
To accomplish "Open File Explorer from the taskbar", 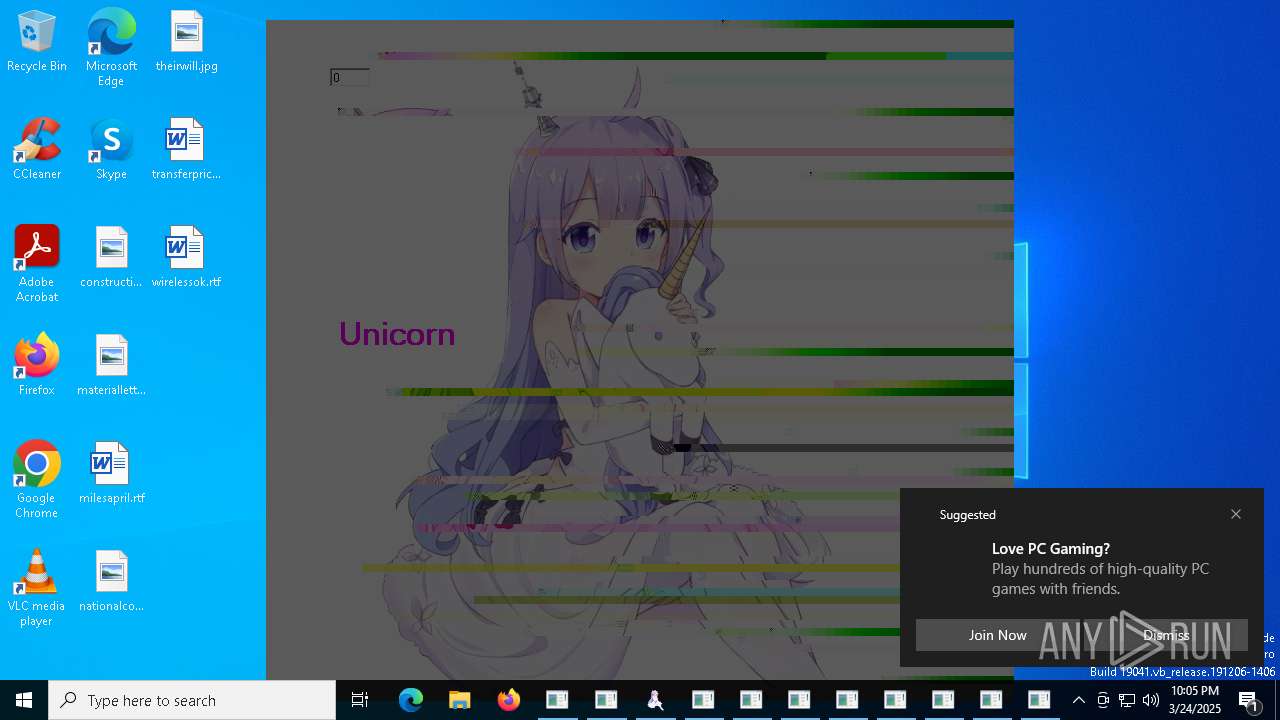I will [x=459, y=700].
